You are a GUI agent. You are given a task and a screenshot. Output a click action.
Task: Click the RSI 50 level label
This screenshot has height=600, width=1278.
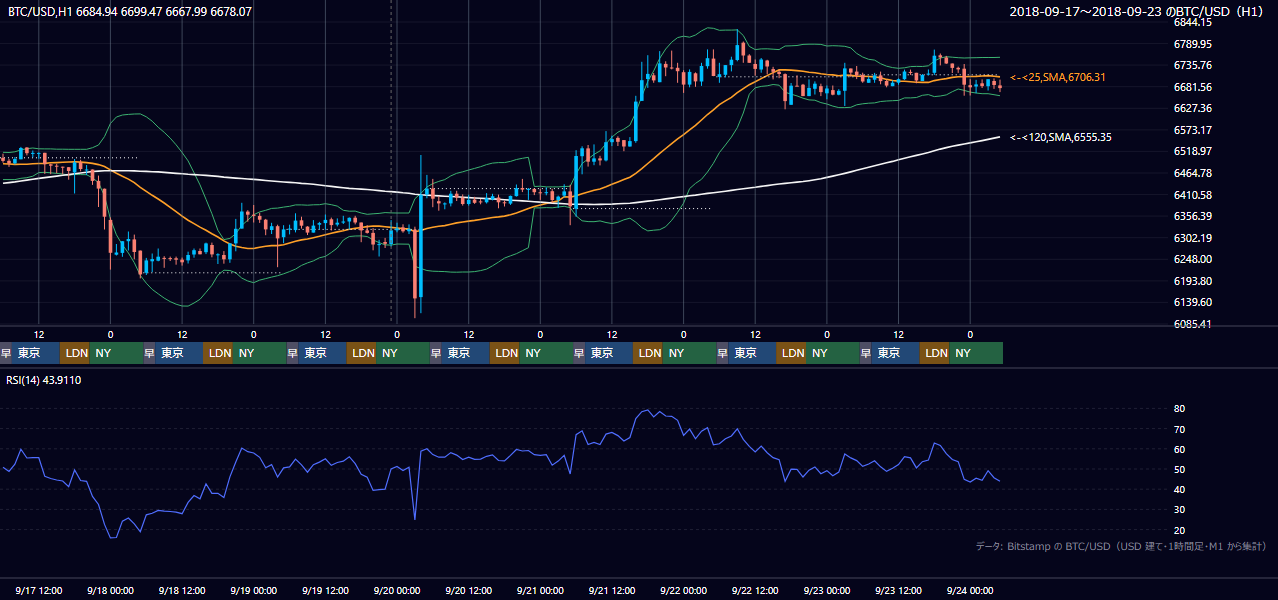click(x=1179, y=469)
